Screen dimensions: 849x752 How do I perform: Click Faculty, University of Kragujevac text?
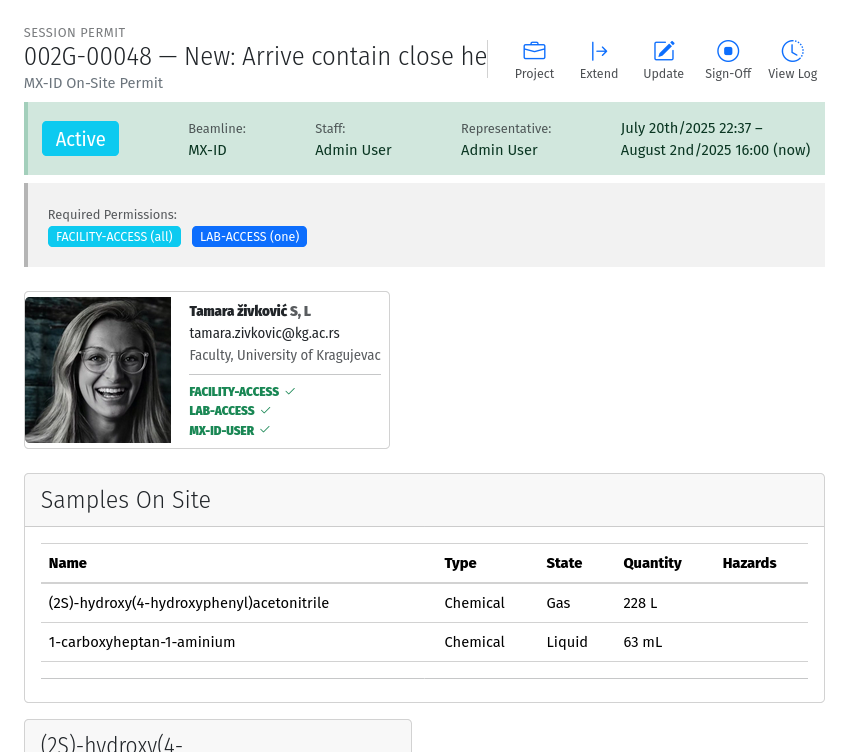pos(285,355)
